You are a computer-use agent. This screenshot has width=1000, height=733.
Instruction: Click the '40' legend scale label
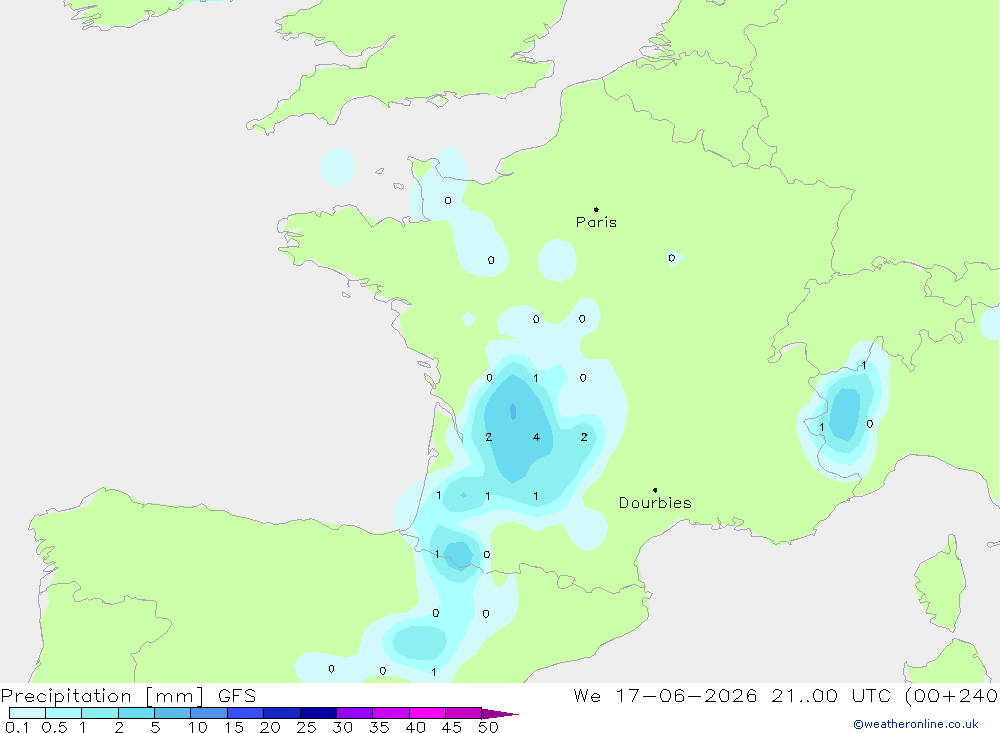(x=416, y=727)
